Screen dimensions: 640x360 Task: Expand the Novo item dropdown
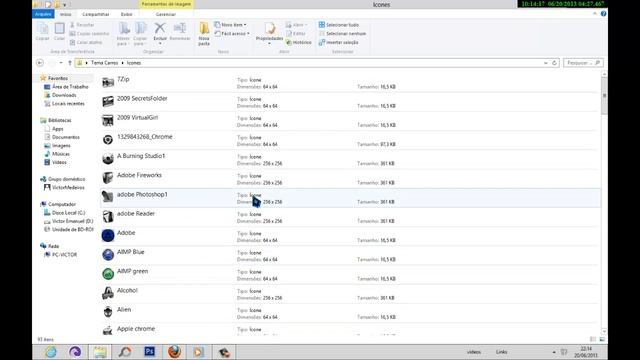pos(230,25)
